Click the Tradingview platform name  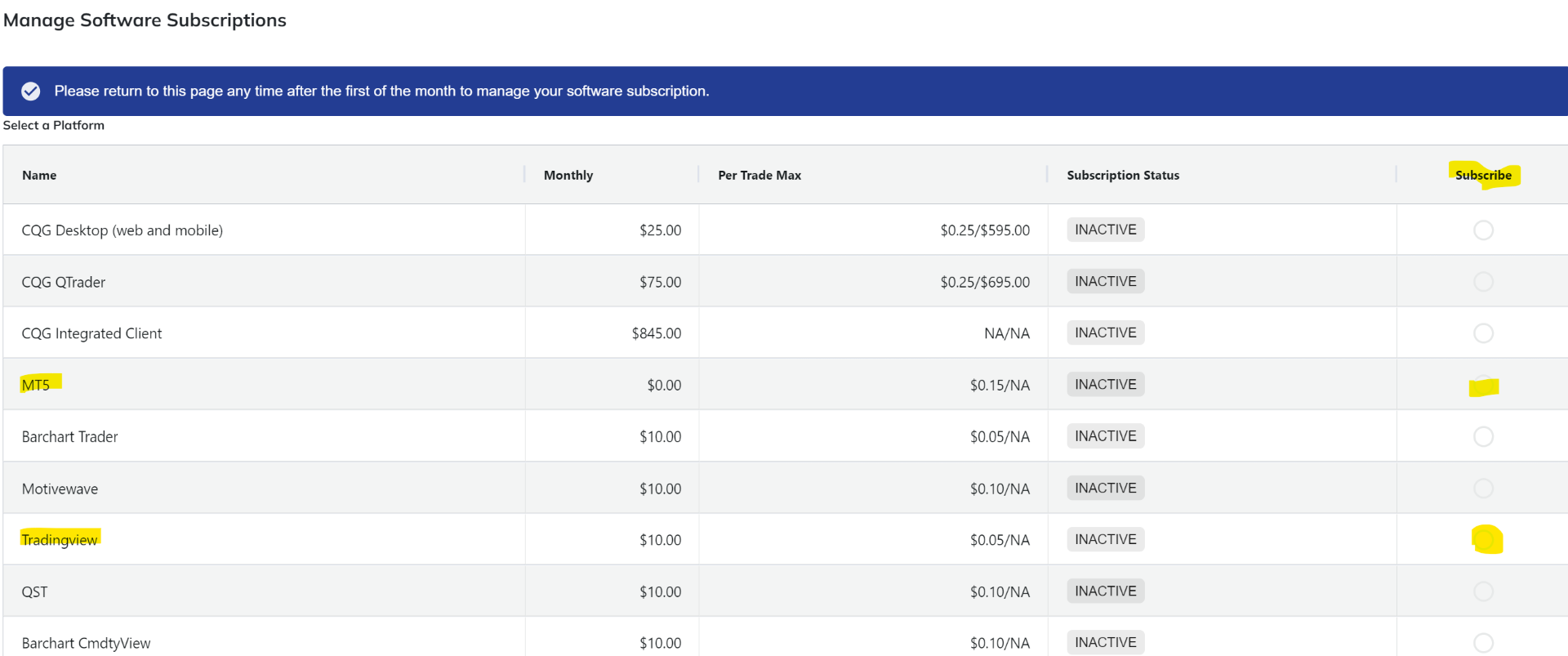click(60, 540)
